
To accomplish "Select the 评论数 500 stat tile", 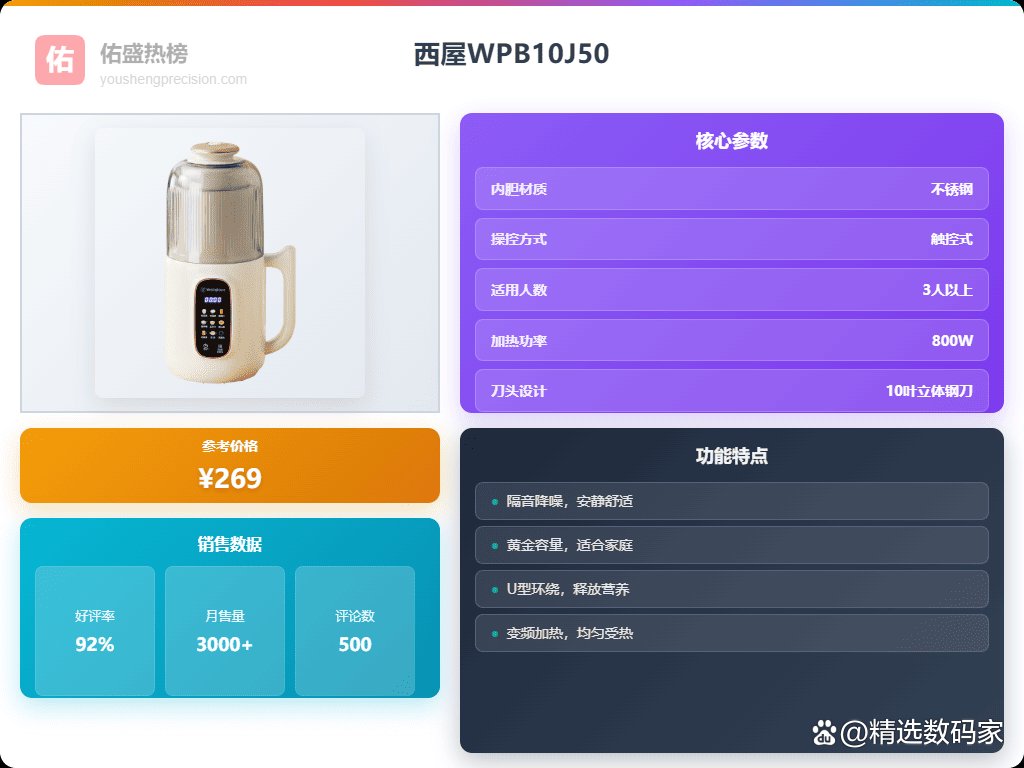I will [x=355, y=631].
